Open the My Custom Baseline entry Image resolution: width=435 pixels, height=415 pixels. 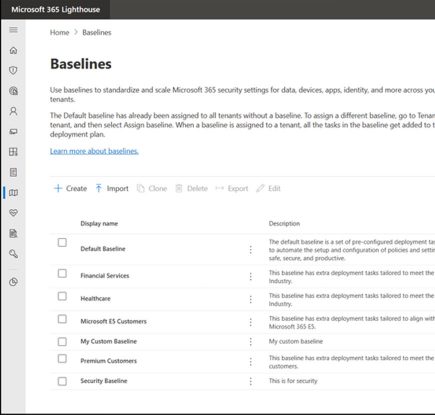pyautogui.click(x=108, y=341)
